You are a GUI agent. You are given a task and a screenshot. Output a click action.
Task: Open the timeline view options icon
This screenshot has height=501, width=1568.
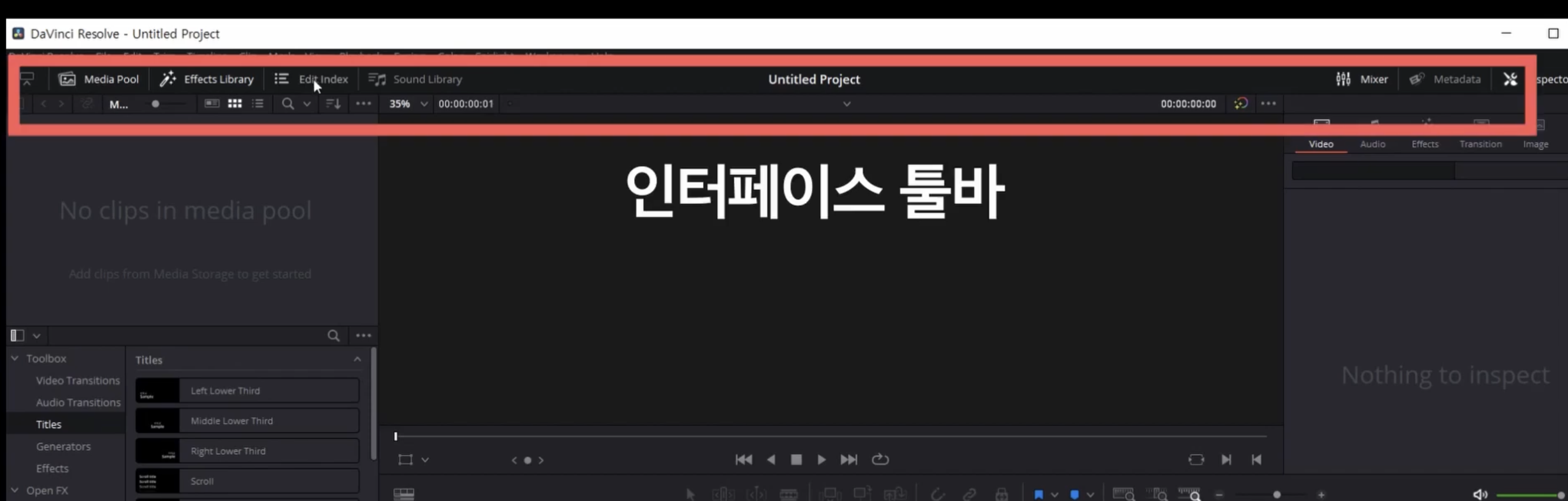(x=403, y=494)
